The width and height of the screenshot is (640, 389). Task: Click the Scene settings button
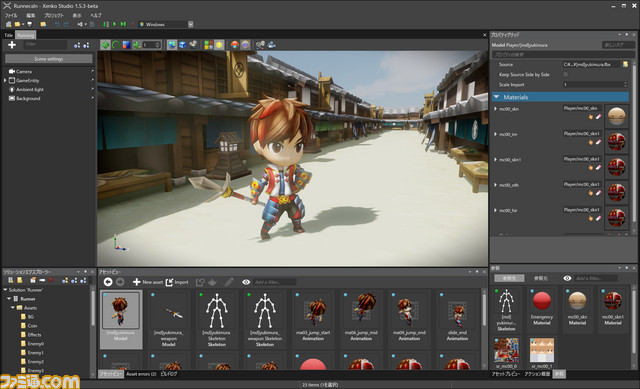(x=49, y=59)
